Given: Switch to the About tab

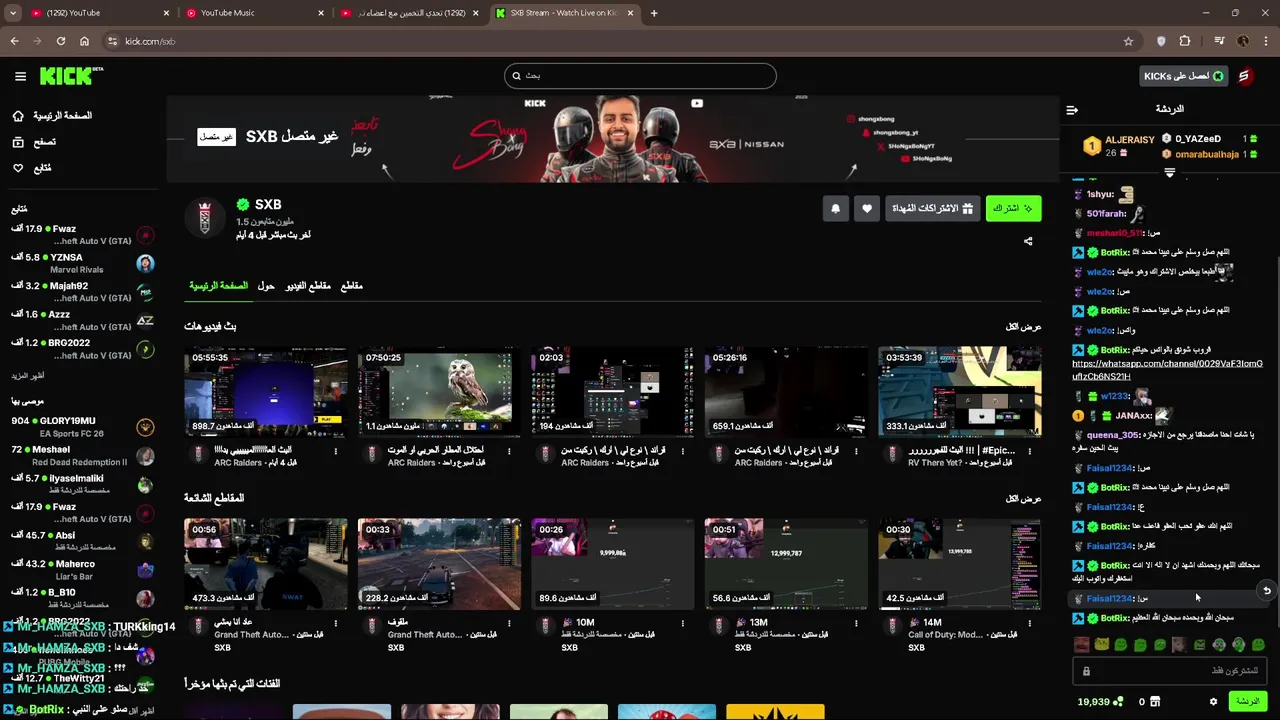Looking at the screenshot, I should coord(266,286).
